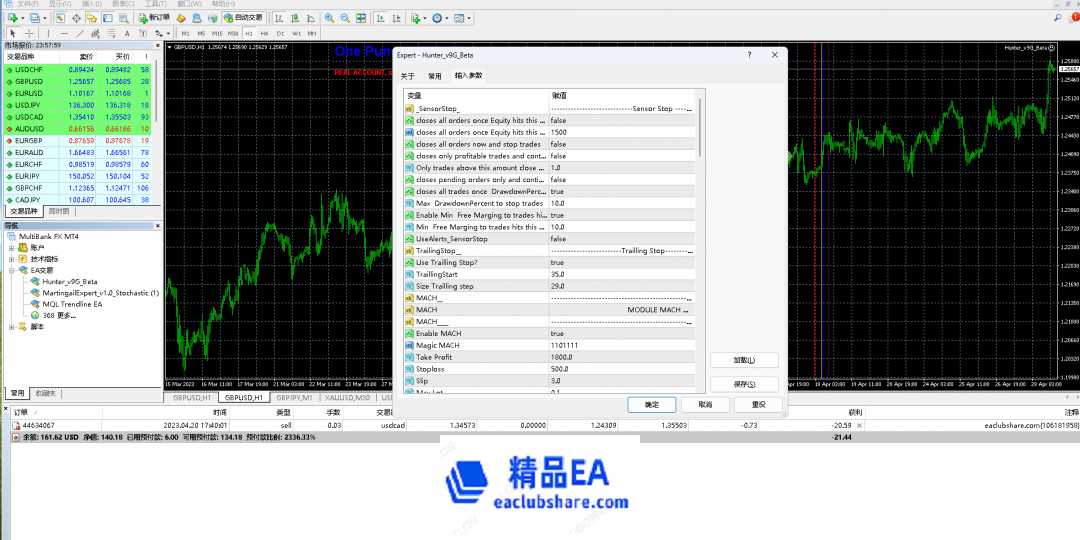This screenshot has width=1080, height=540.
Task: Expand the 脚本 (Scripts) tree node
Action: point(12,327)
